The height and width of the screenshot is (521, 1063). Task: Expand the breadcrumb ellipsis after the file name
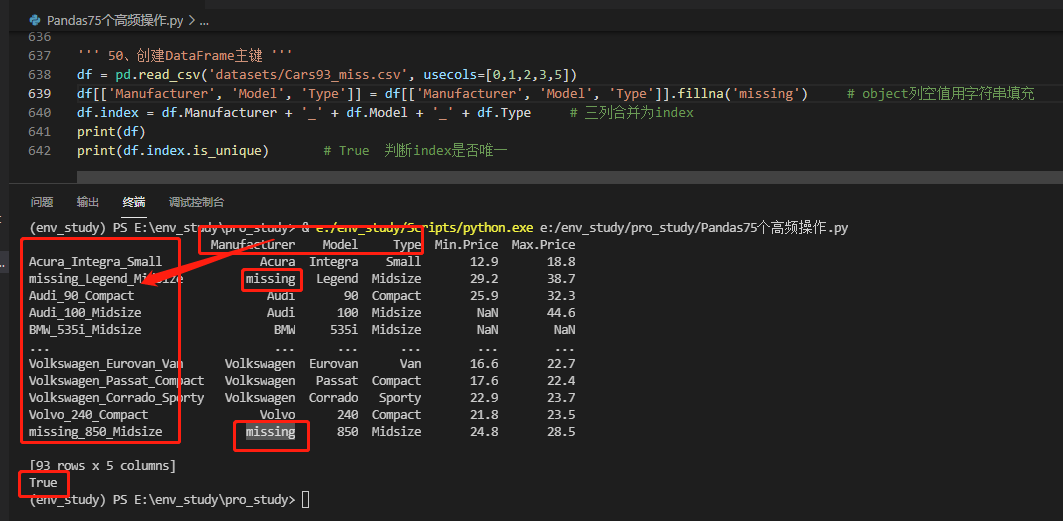click(203, 22)
